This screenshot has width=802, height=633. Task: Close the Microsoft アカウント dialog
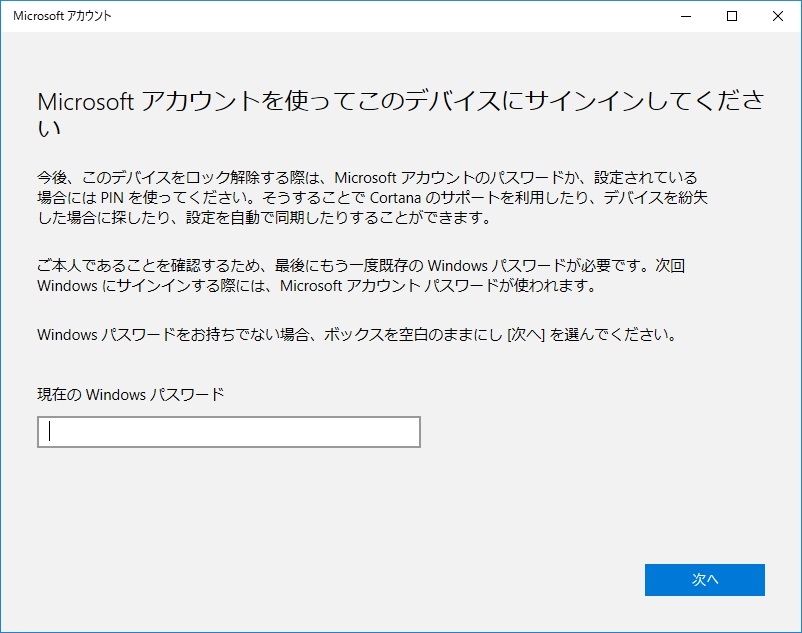coord(778,16)
